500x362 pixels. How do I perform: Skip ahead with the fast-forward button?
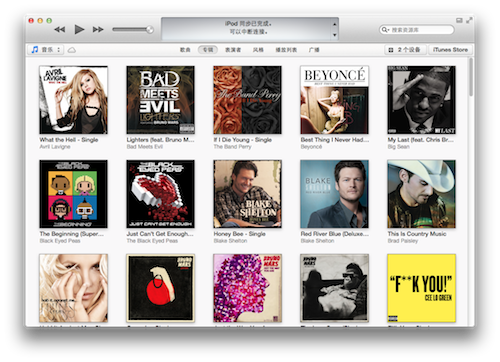(x=98, y=30)
